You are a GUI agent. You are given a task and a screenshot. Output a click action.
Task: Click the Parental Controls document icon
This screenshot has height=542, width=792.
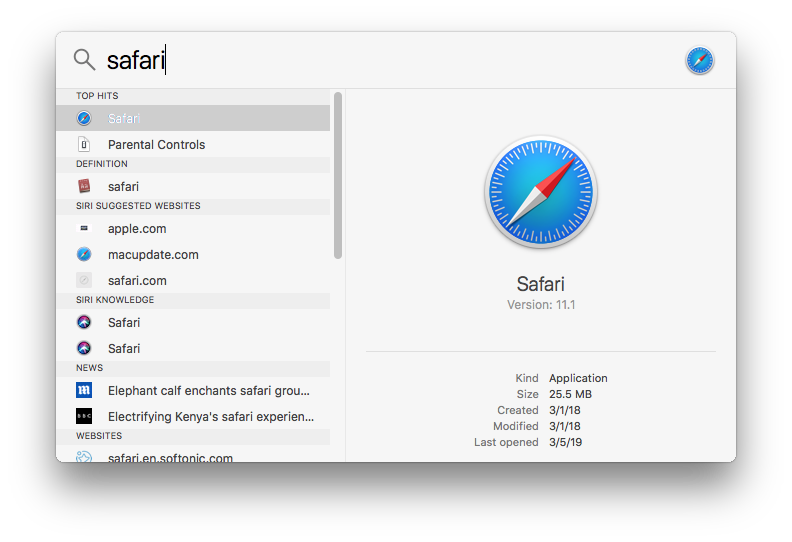click(84, 145)
